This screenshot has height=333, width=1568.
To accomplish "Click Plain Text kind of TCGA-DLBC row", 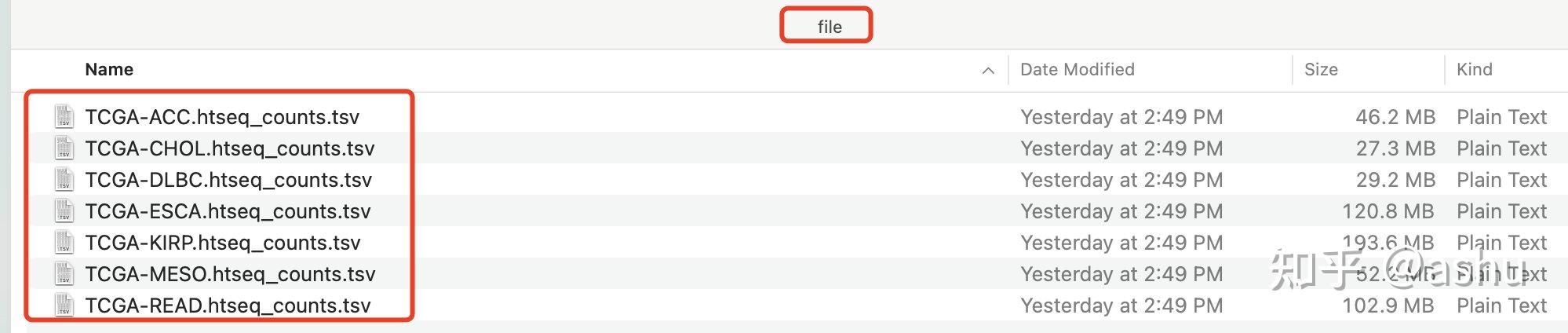I will tap(1501, 180).
